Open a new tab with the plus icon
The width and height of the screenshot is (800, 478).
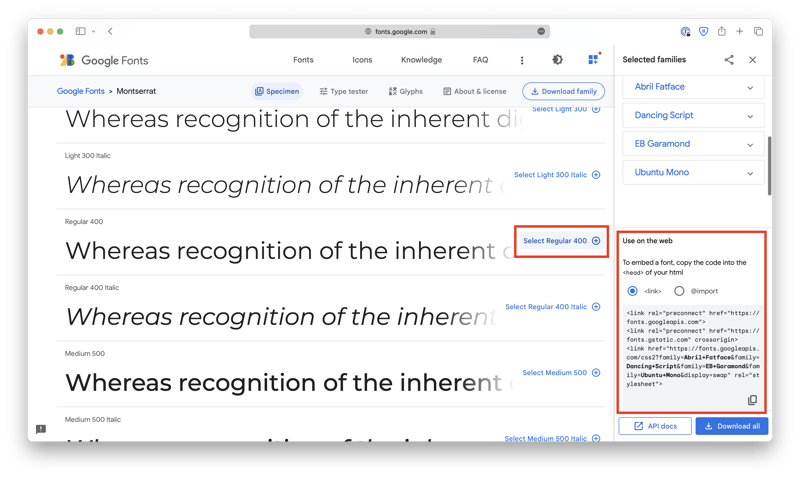(x=739, y=31)
